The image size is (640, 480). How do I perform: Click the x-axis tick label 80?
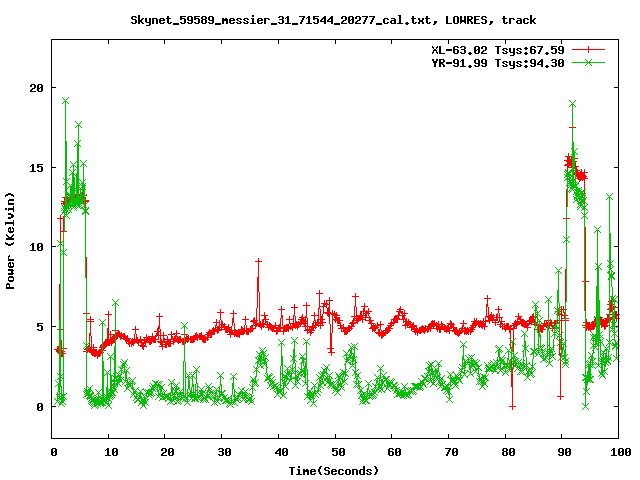tap(508, 452)
